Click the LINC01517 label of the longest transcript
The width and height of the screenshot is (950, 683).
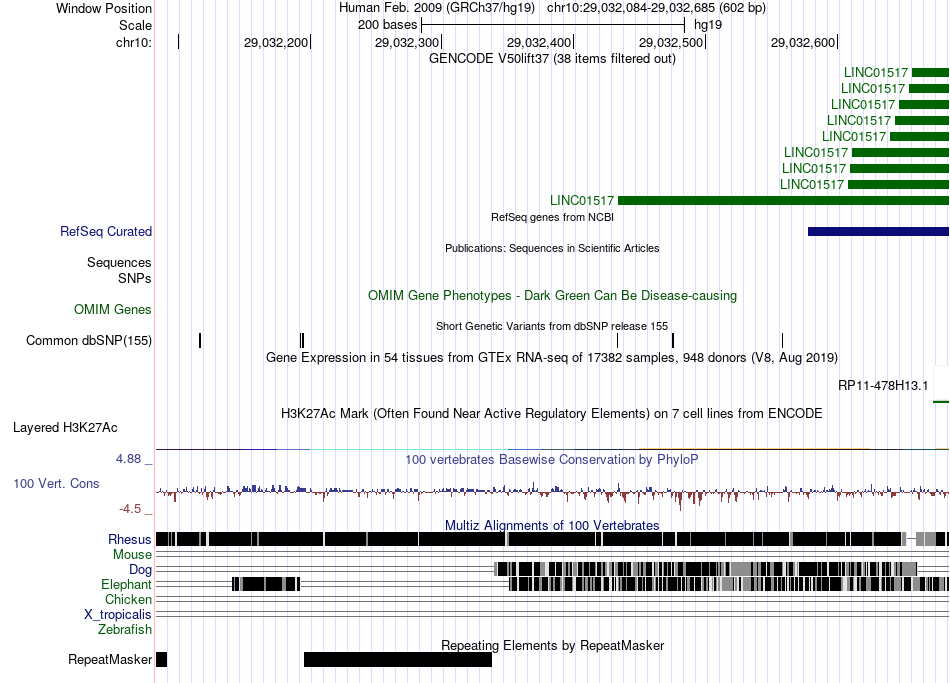[x=582, y=201]
